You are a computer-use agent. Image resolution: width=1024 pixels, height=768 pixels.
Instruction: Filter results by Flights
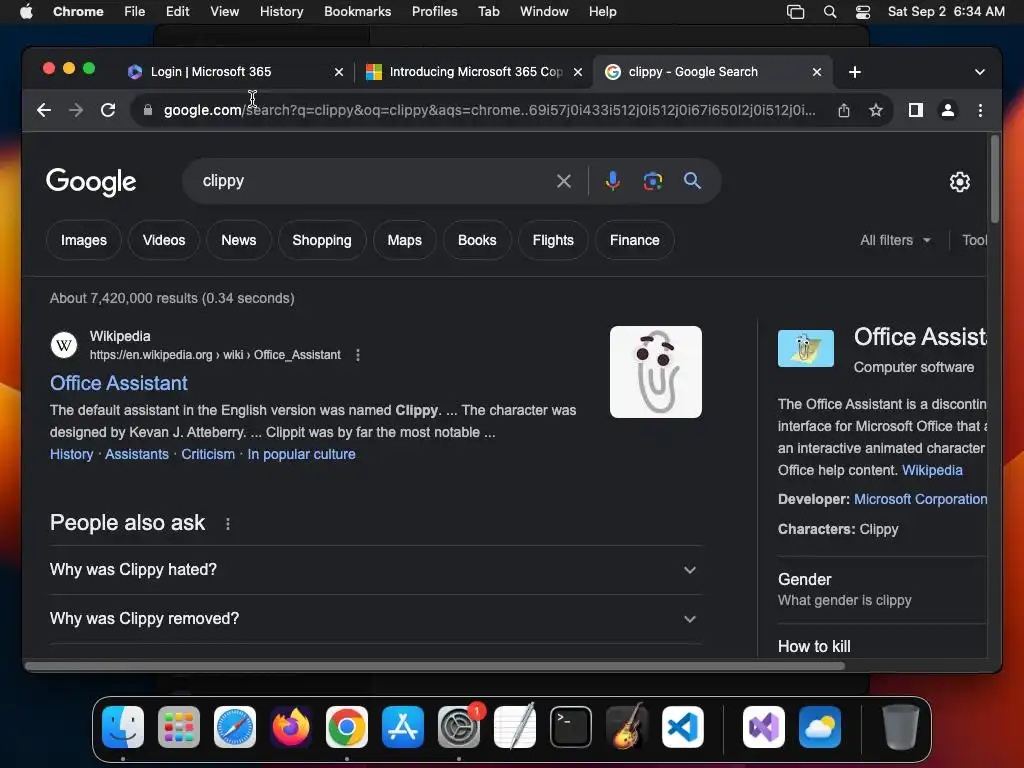552,240
